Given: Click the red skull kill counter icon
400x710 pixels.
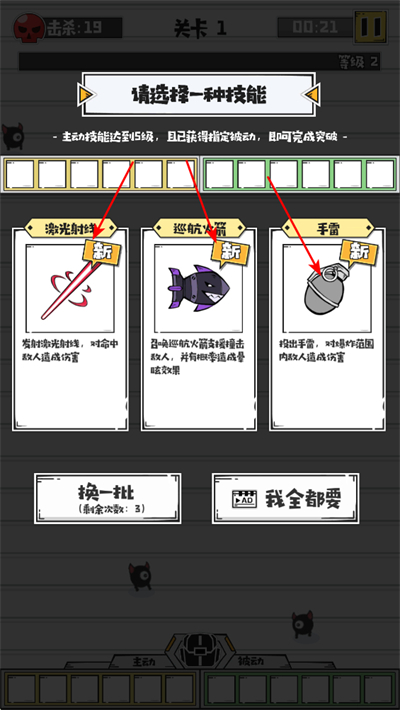Looking at the screenshot, I should coord(29,28).
